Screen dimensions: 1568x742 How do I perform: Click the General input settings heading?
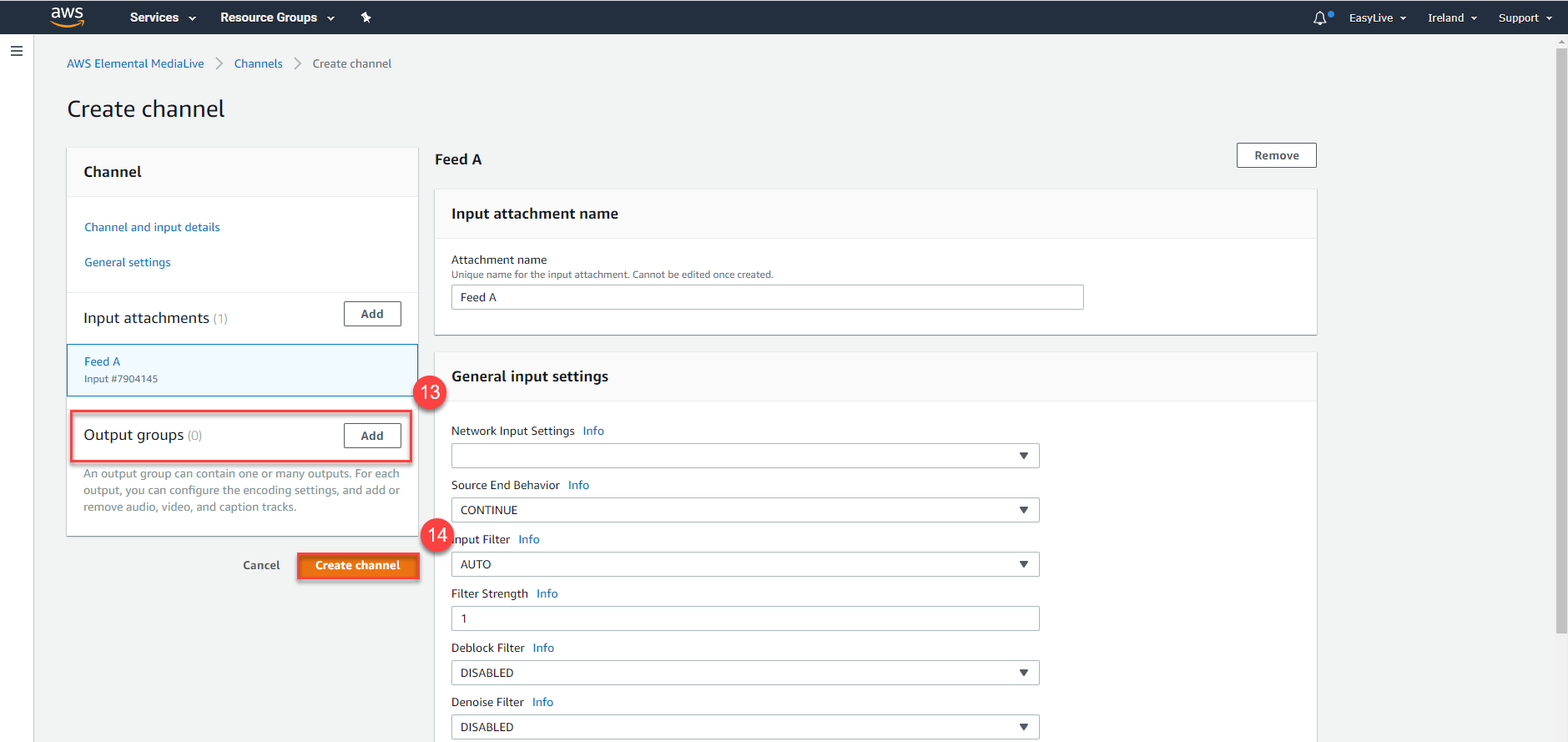click(530, 376)
